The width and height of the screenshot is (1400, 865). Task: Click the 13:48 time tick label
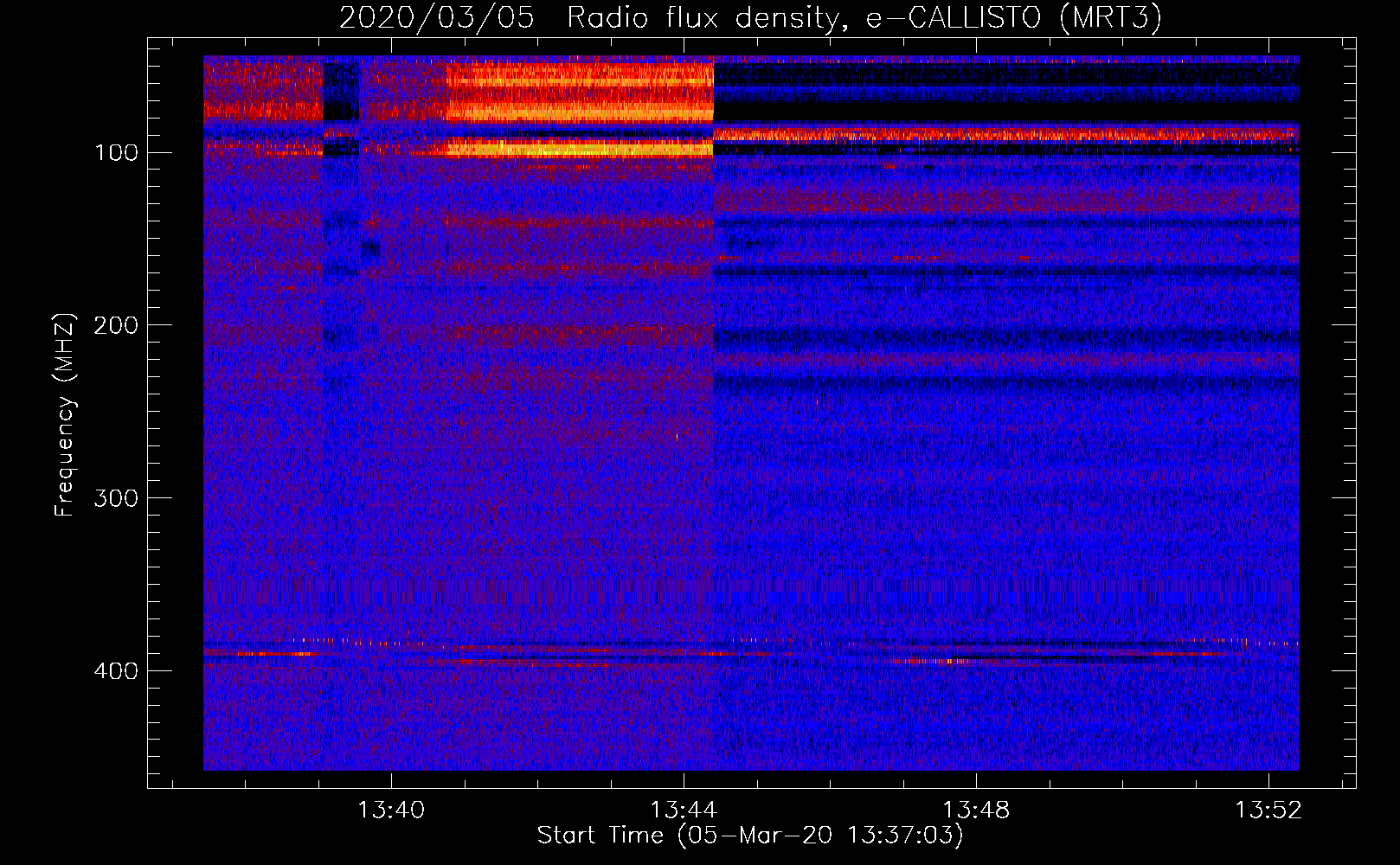976,811
